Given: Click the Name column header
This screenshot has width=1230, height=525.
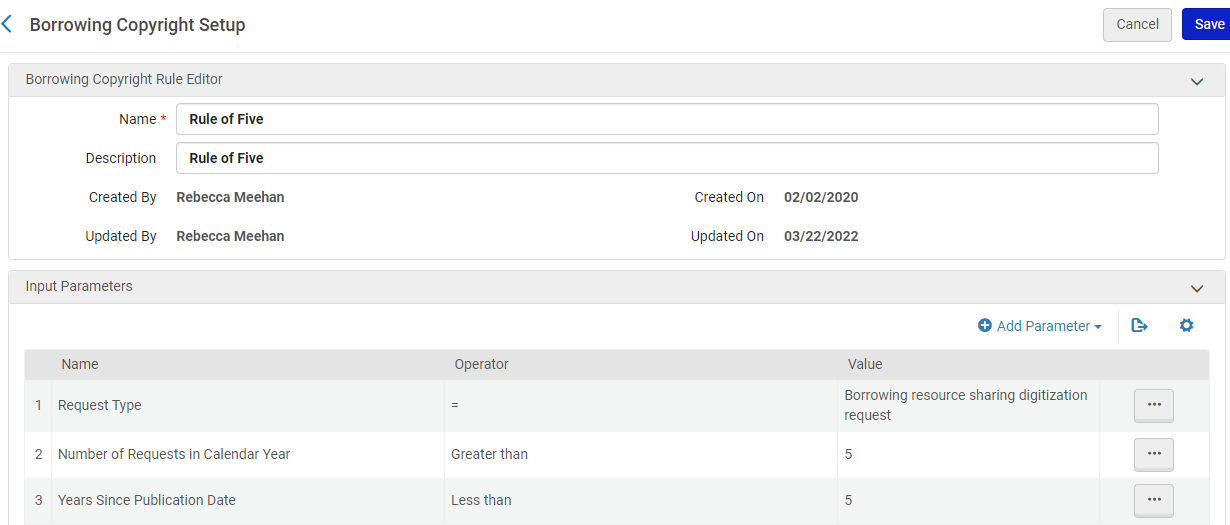Looking at the screenshot, I should (x=80, y=365).
